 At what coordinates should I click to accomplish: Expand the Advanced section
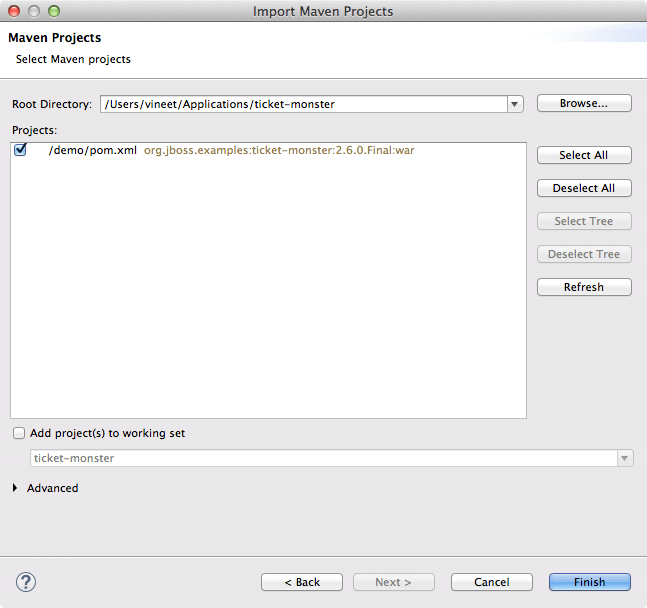(x=16, y=488)
